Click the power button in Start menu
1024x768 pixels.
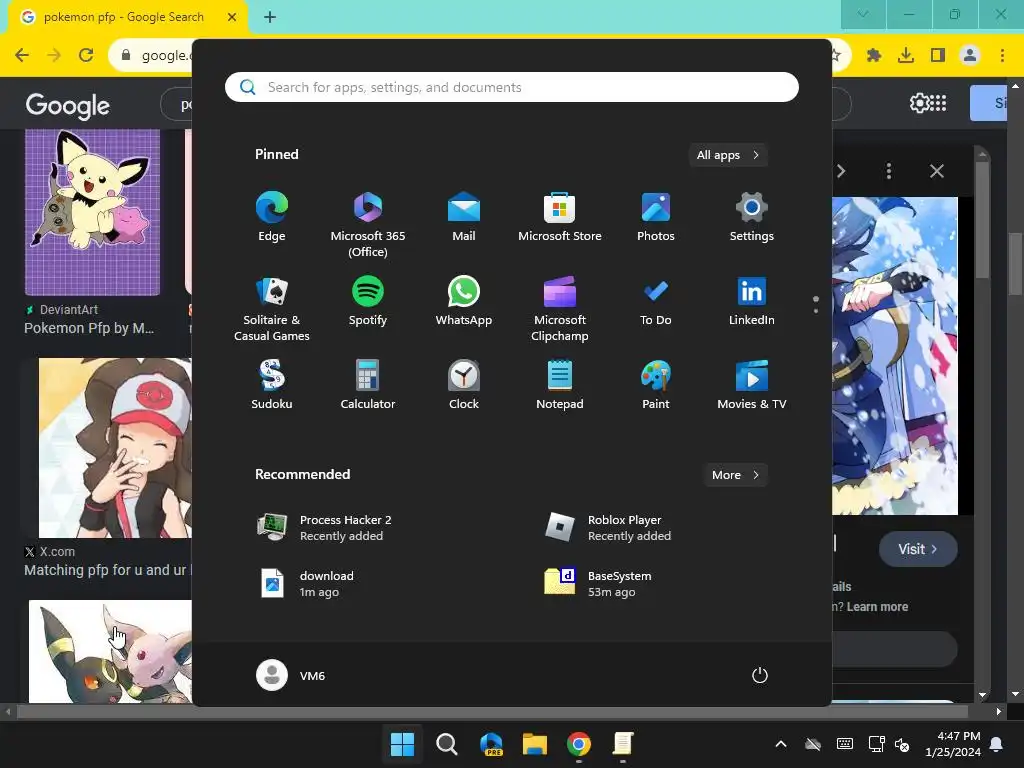pyautogui.click(x=760, y=675)
